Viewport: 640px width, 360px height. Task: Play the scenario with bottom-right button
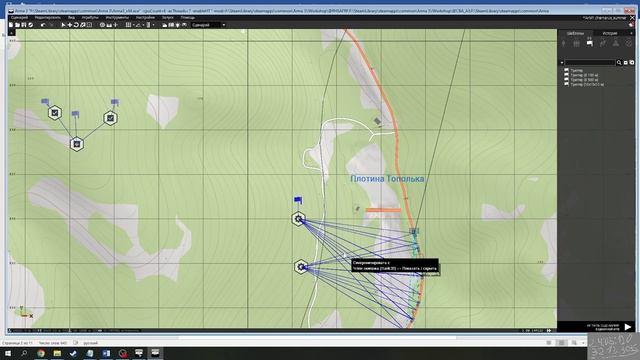coord(628,327)
